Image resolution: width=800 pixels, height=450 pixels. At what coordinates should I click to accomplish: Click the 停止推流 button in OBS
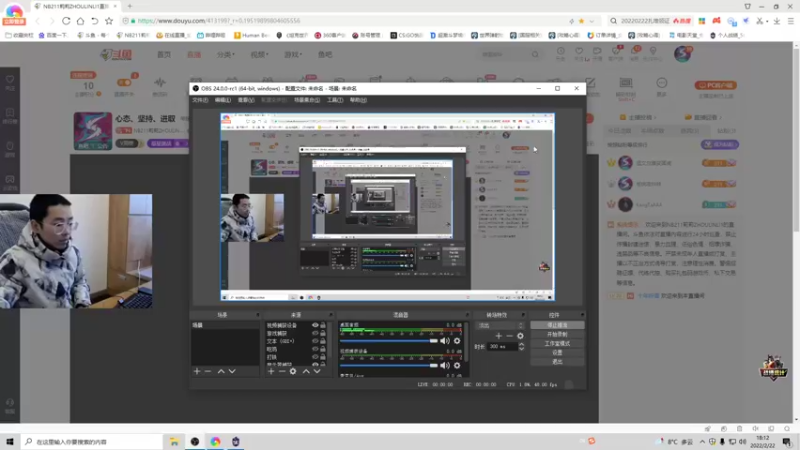557,325
